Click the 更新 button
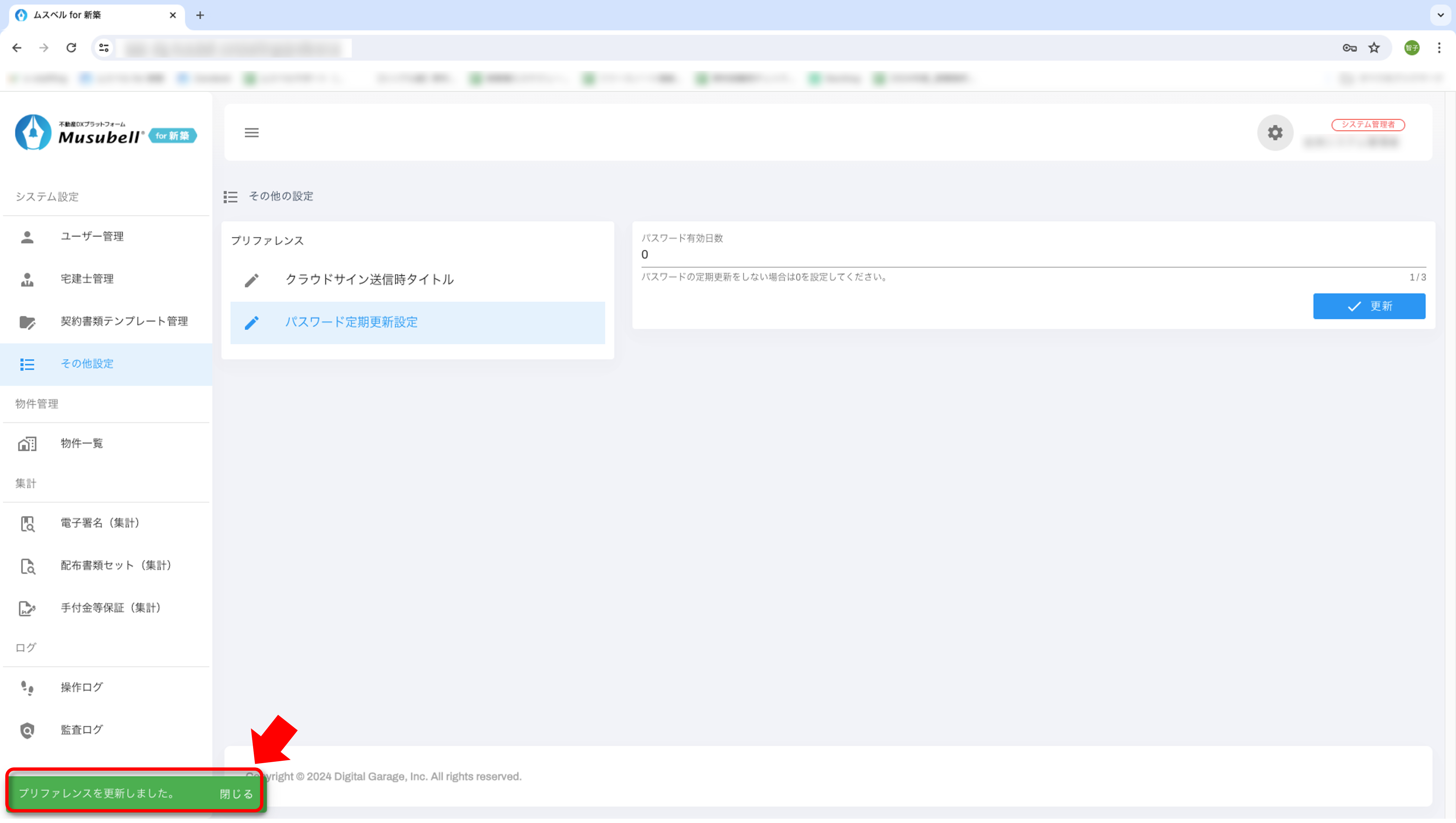1456x823 pixels. click(1368, 306)
